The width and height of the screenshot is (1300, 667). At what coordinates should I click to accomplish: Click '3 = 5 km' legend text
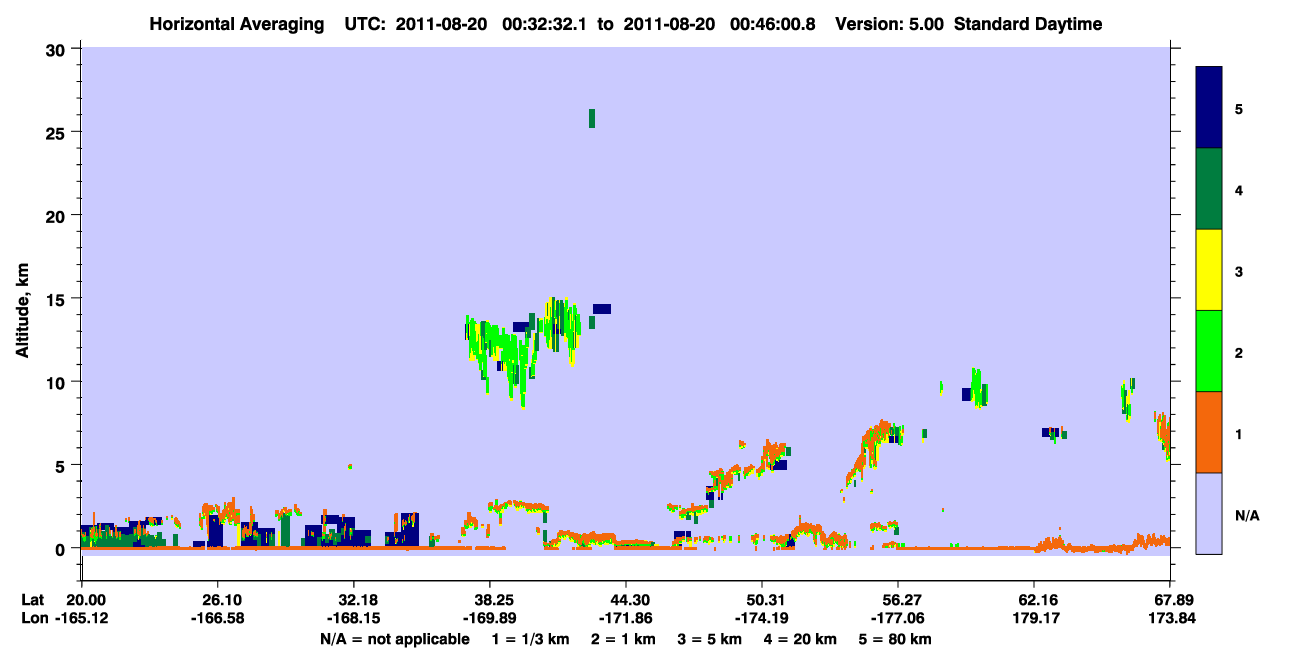(x=710, y=639)
